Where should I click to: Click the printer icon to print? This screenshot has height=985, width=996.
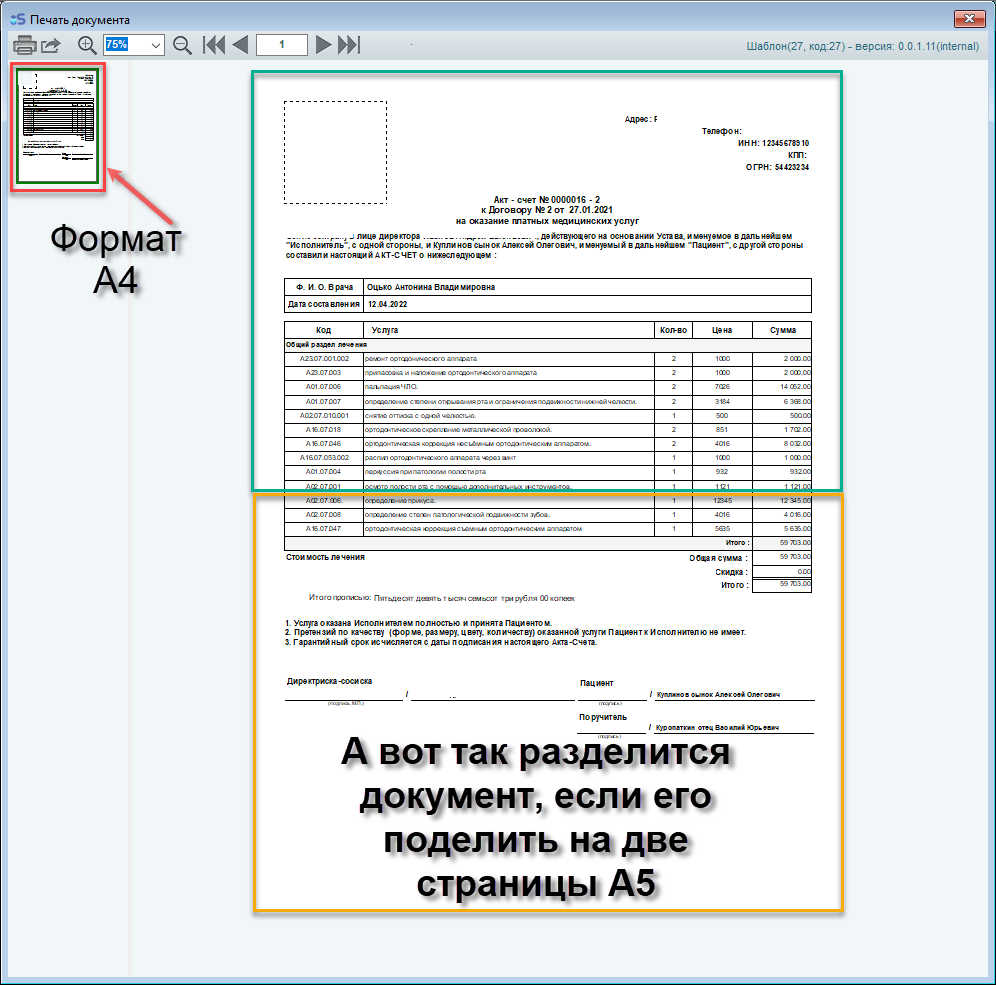24,45
